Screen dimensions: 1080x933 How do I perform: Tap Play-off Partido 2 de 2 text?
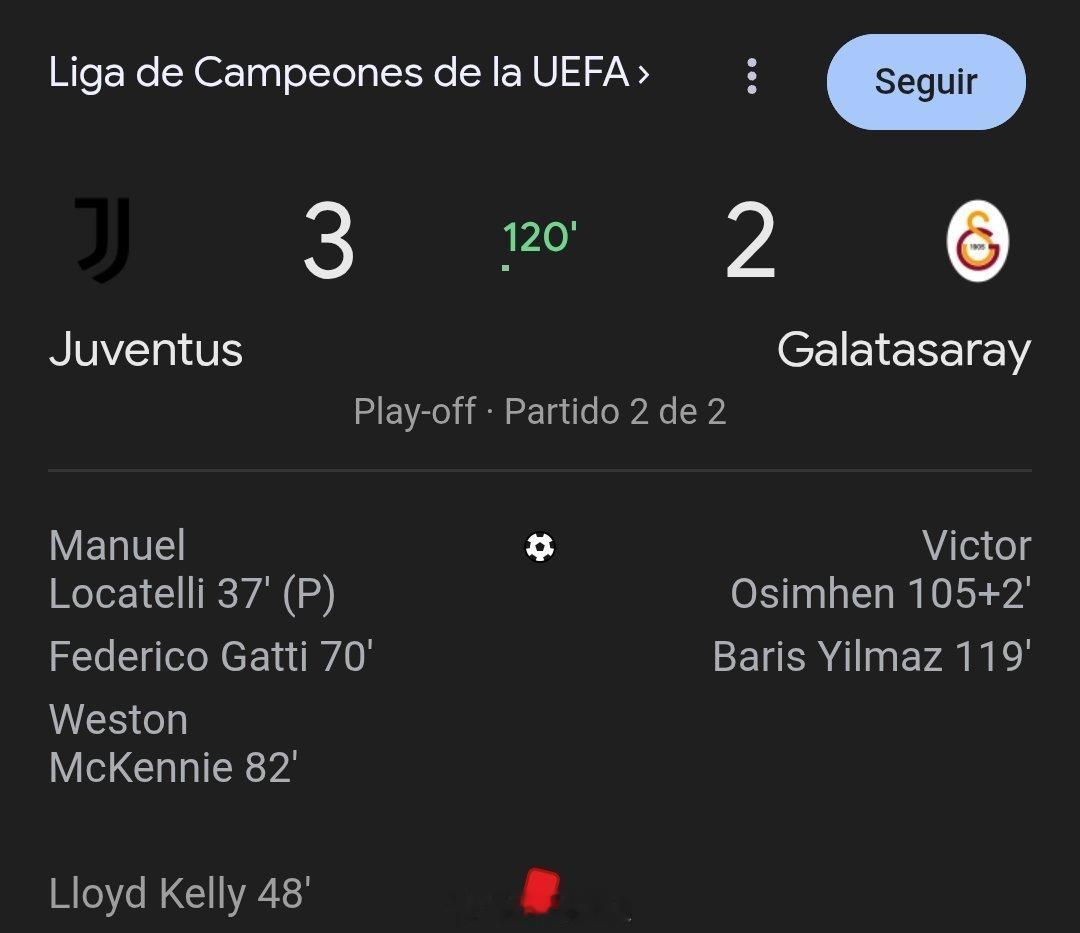(540, 411)
